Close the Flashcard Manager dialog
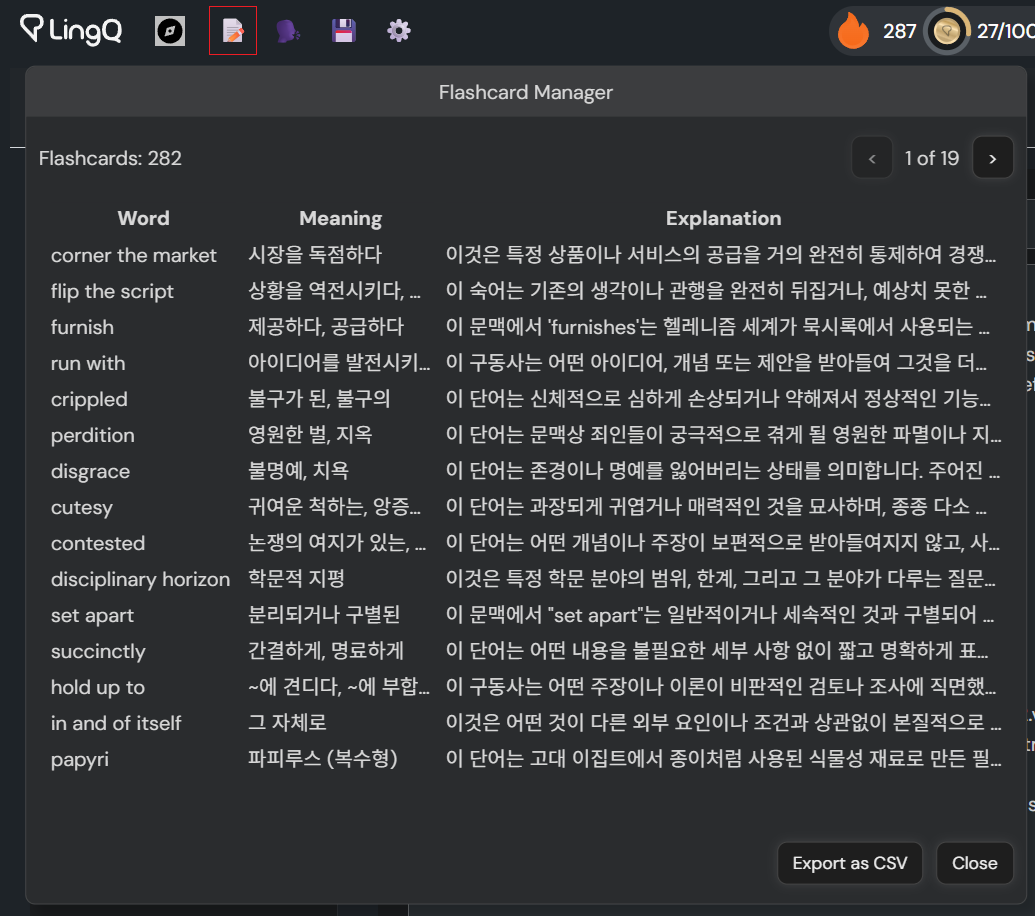The height and width of the screenshot is (916, 1035). pos(974,863)
